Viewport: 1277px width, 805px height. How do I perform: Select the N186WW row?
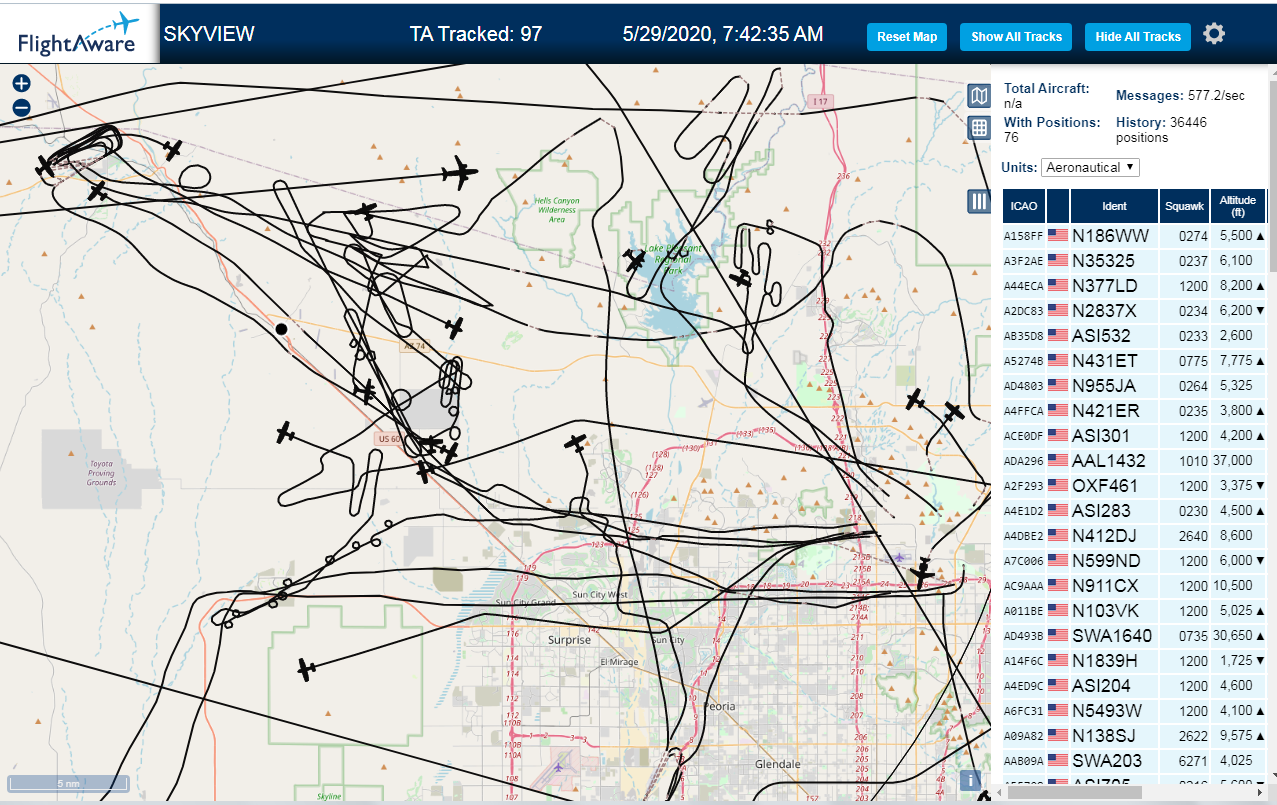tap(1135, 236)
